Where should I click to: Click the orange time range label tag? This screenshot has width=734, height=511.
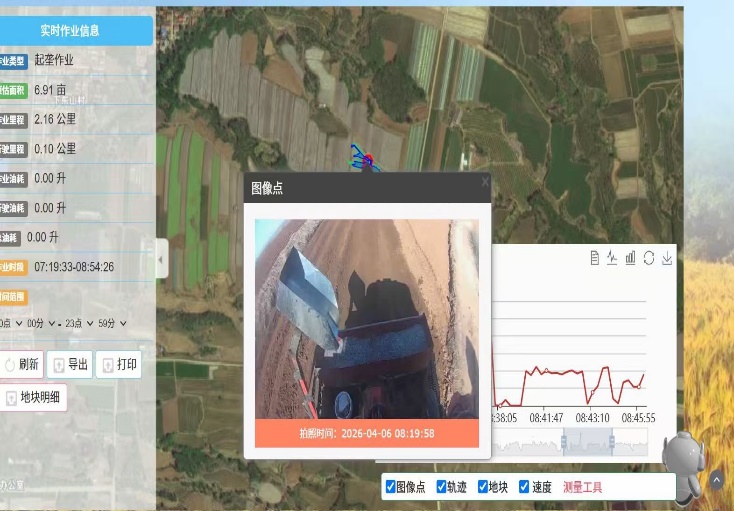13,297
